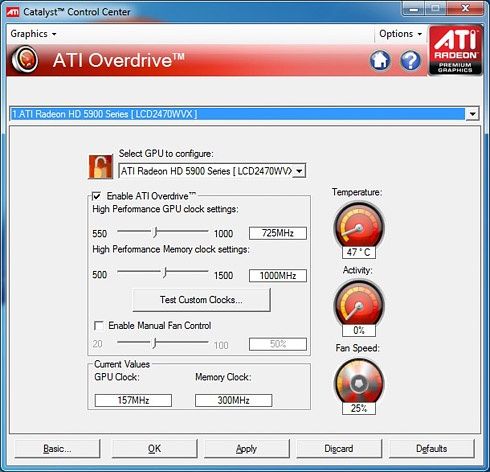Click the Test Custom Clocks button

coord(201,300)
